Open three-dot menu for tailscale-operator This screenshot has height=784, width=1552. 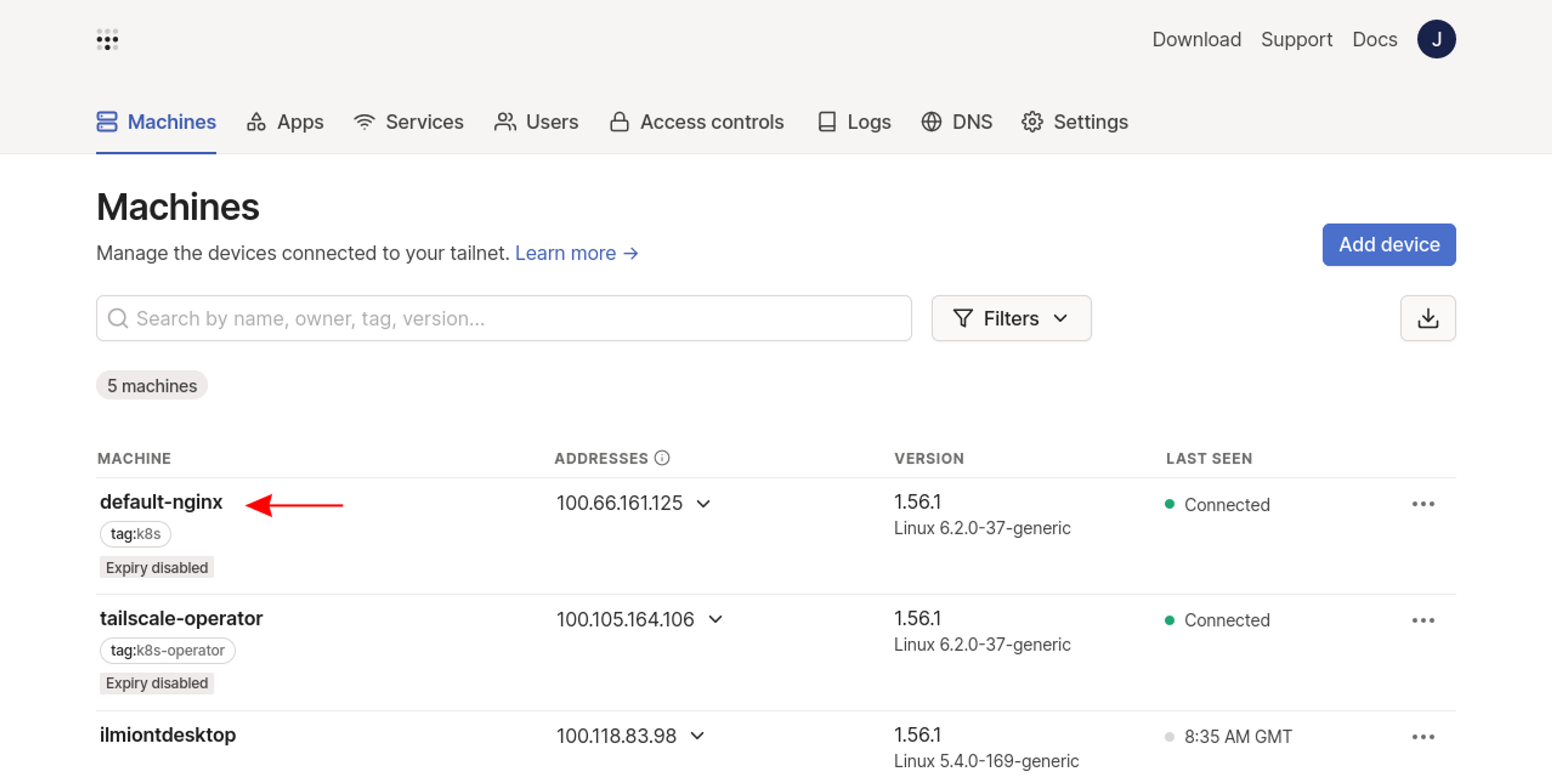[1423, 620]
